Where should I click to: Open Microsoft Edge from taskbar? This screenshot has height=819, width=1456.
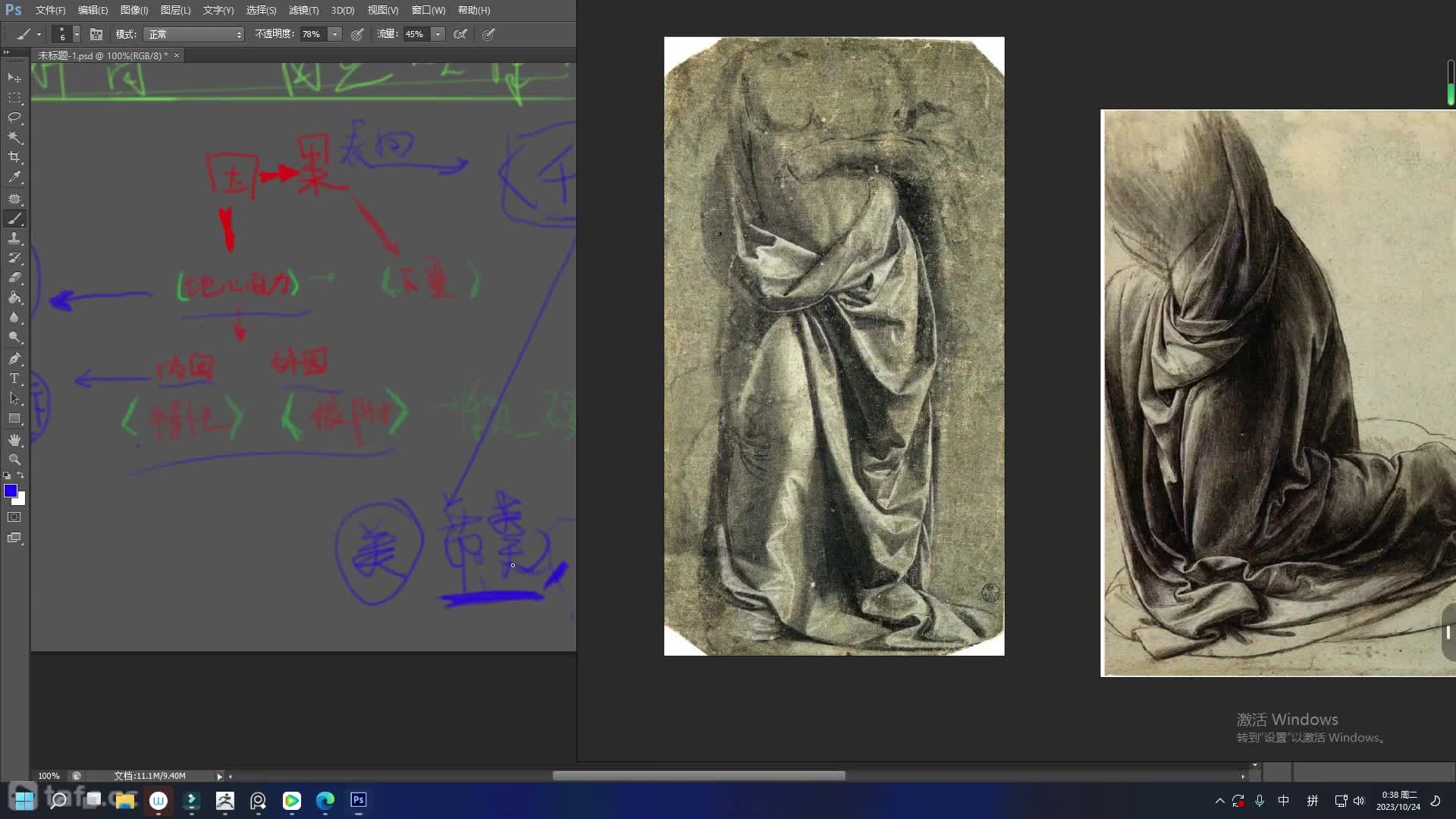tap(325, 800)
